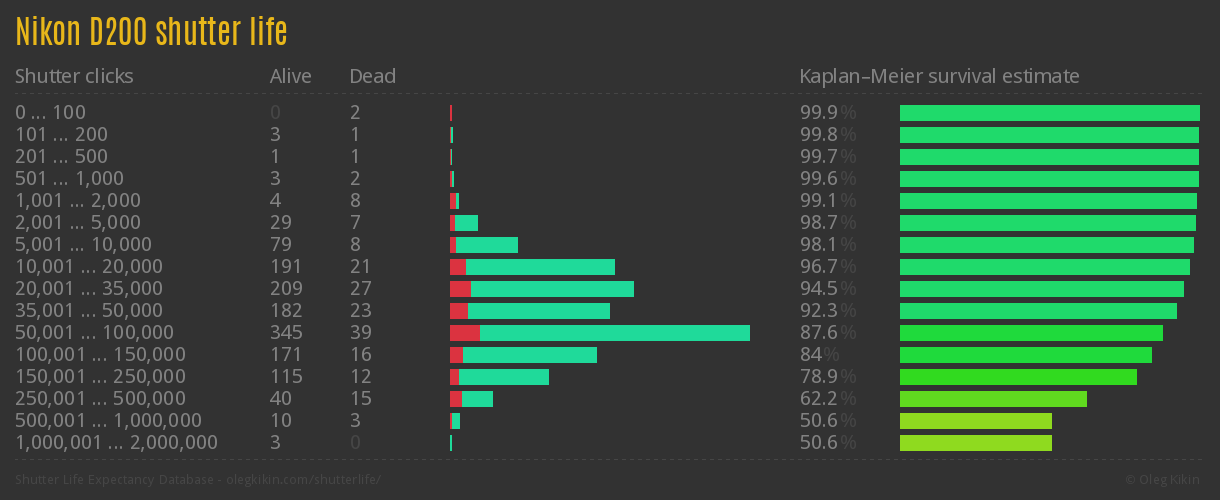
Task: Click the red dead segment for 20,001 … 35,000
Action: pyautogui.click(x=460, y=289)
